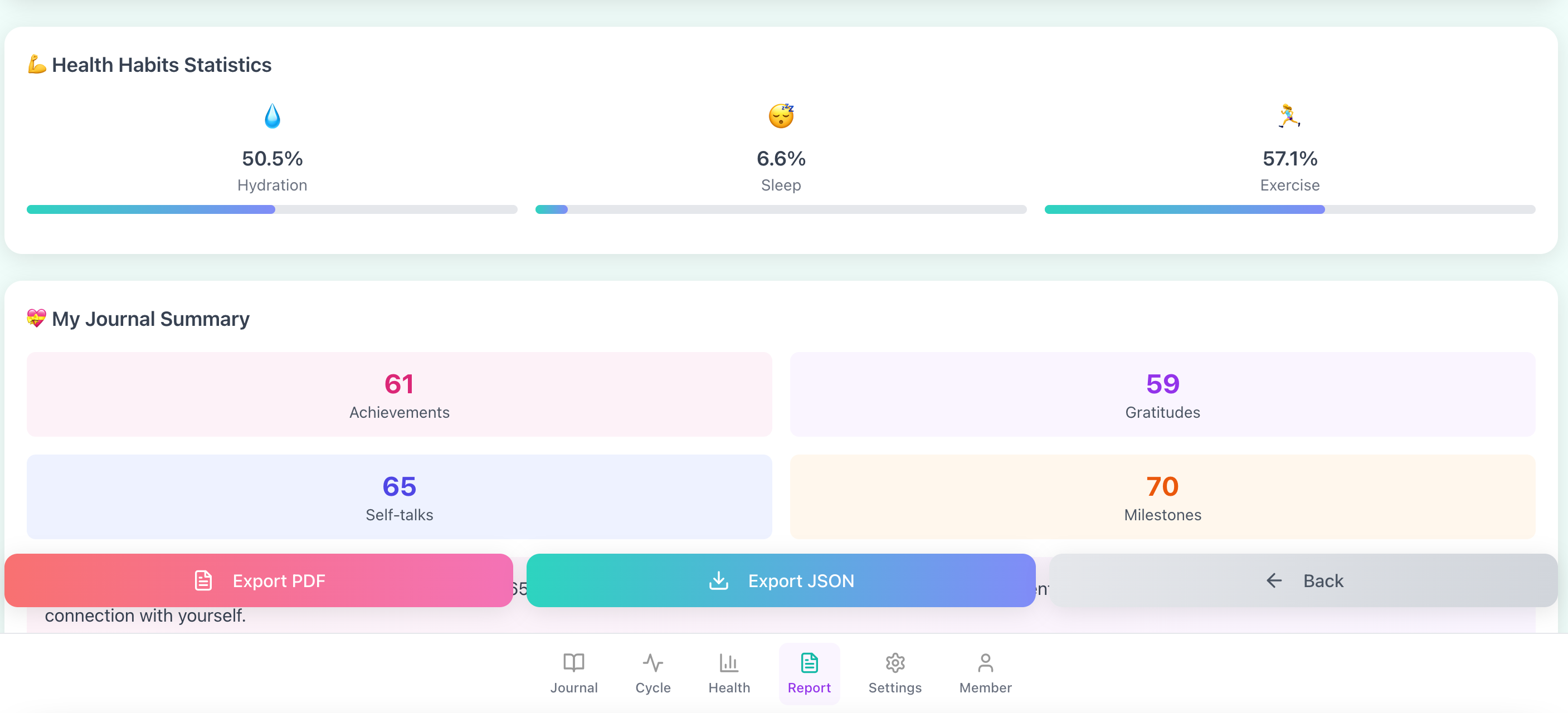The height and width of the screenshot is (713, 1568).
Task: Go to the Member profile tab
Action: tap(985, 673)
